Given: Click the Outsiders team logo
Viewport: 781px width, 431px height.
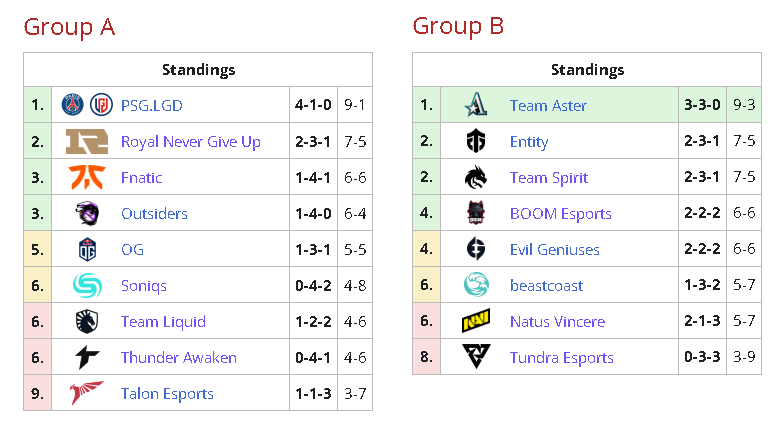Looking at the screenshot, I should (86, 213).
